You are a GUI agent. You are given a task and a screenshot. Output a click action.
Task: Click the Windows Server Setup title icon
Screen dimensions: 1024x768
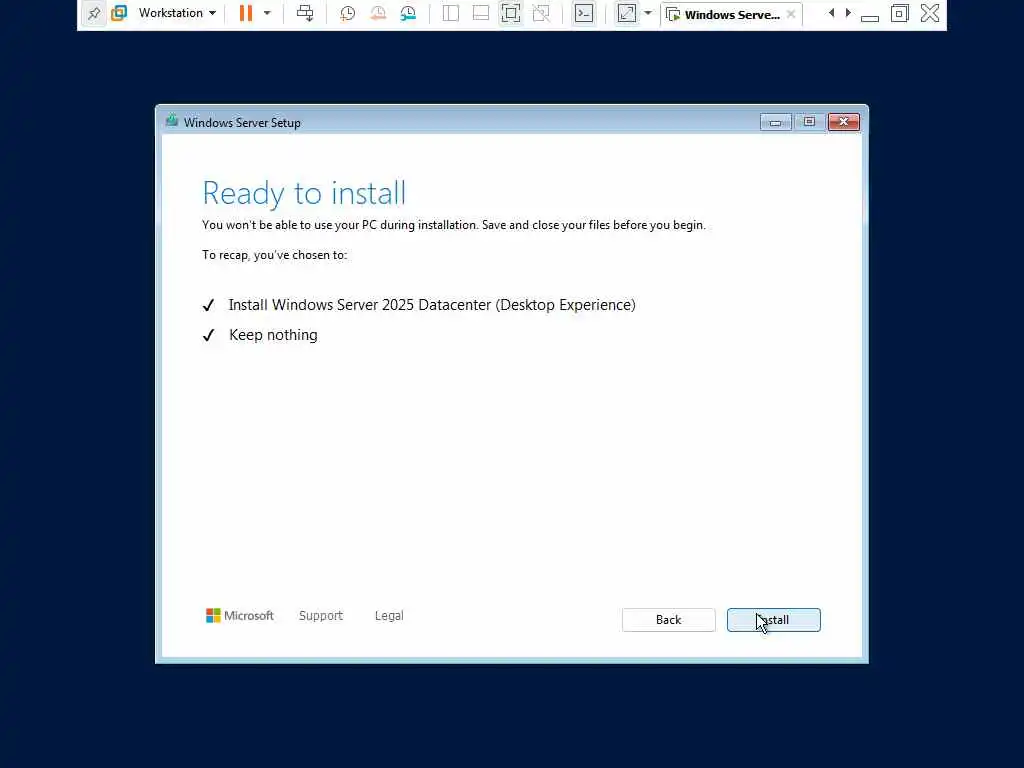pos(172,121)
